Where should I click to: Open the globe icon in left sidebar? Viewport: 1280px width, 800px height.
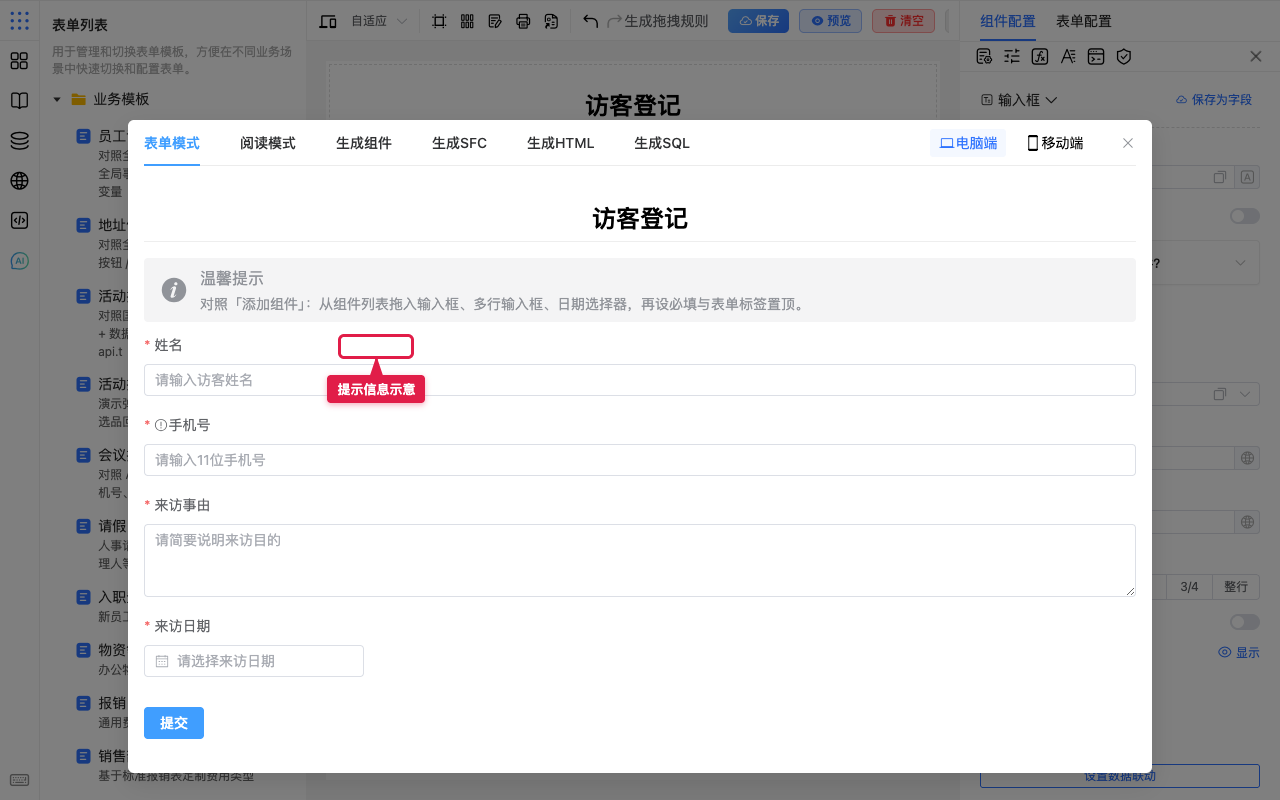click(19, 181)
